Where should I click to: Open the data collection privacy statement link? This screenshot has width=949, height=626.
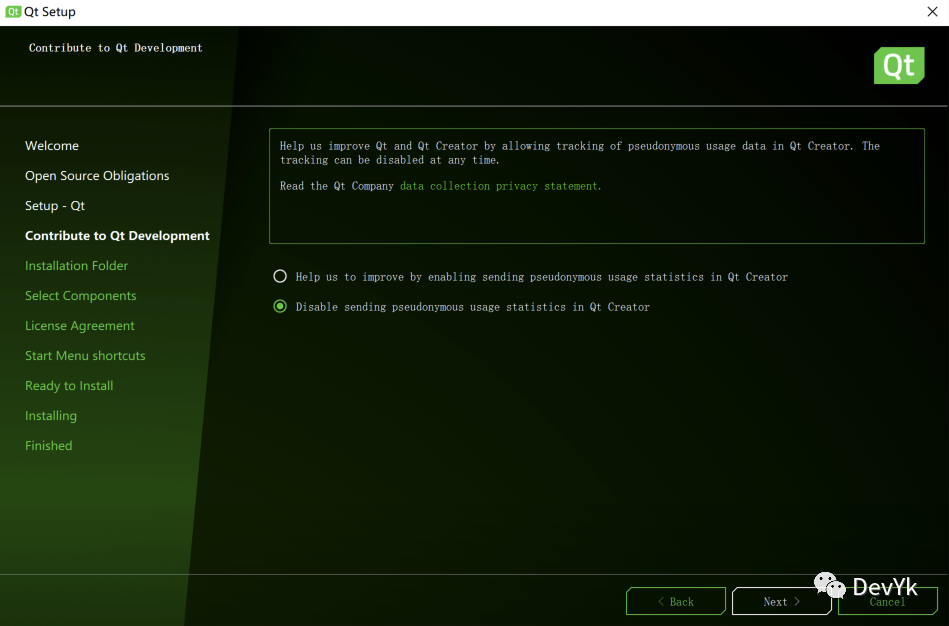pos(501,186)
